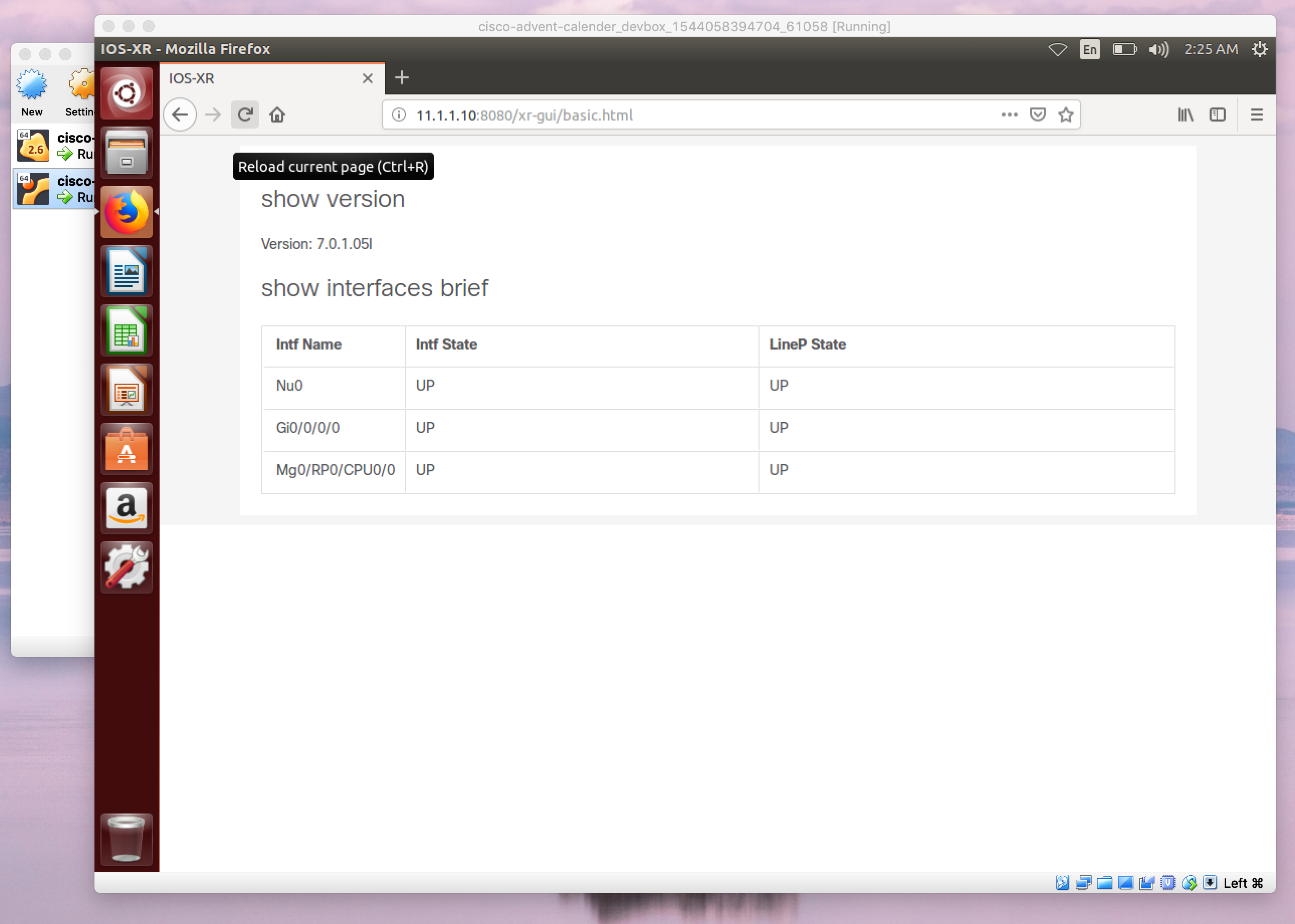Click Firefox icon in Ubuntu launcher

tap(126, 211)
